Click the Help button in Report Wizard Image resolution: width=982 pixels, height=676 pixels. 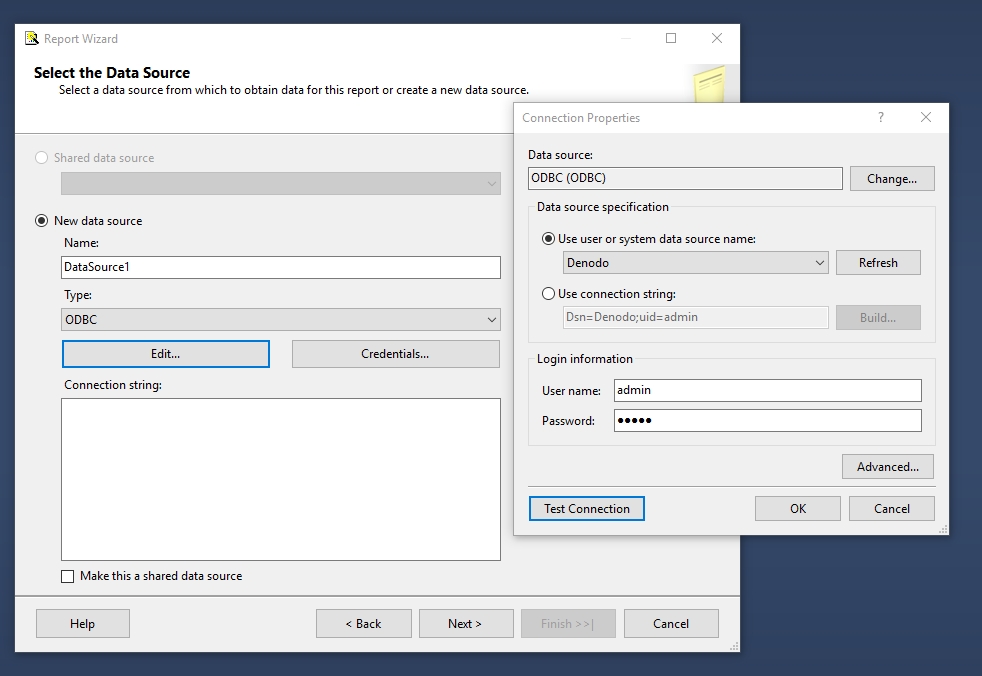[83, 623]
